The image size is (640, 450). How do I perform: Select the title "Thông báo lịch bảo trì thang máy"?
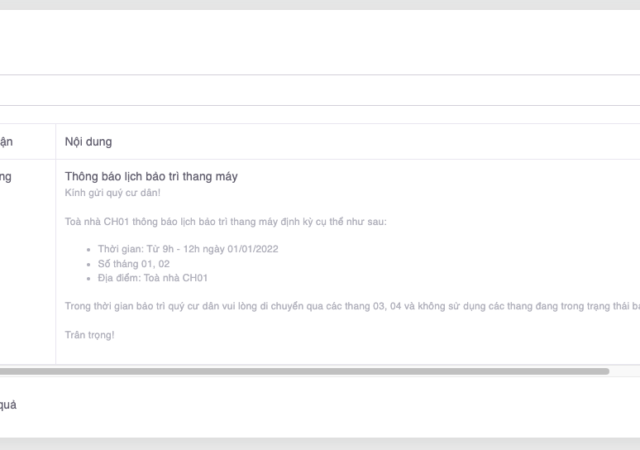point(151,177)
